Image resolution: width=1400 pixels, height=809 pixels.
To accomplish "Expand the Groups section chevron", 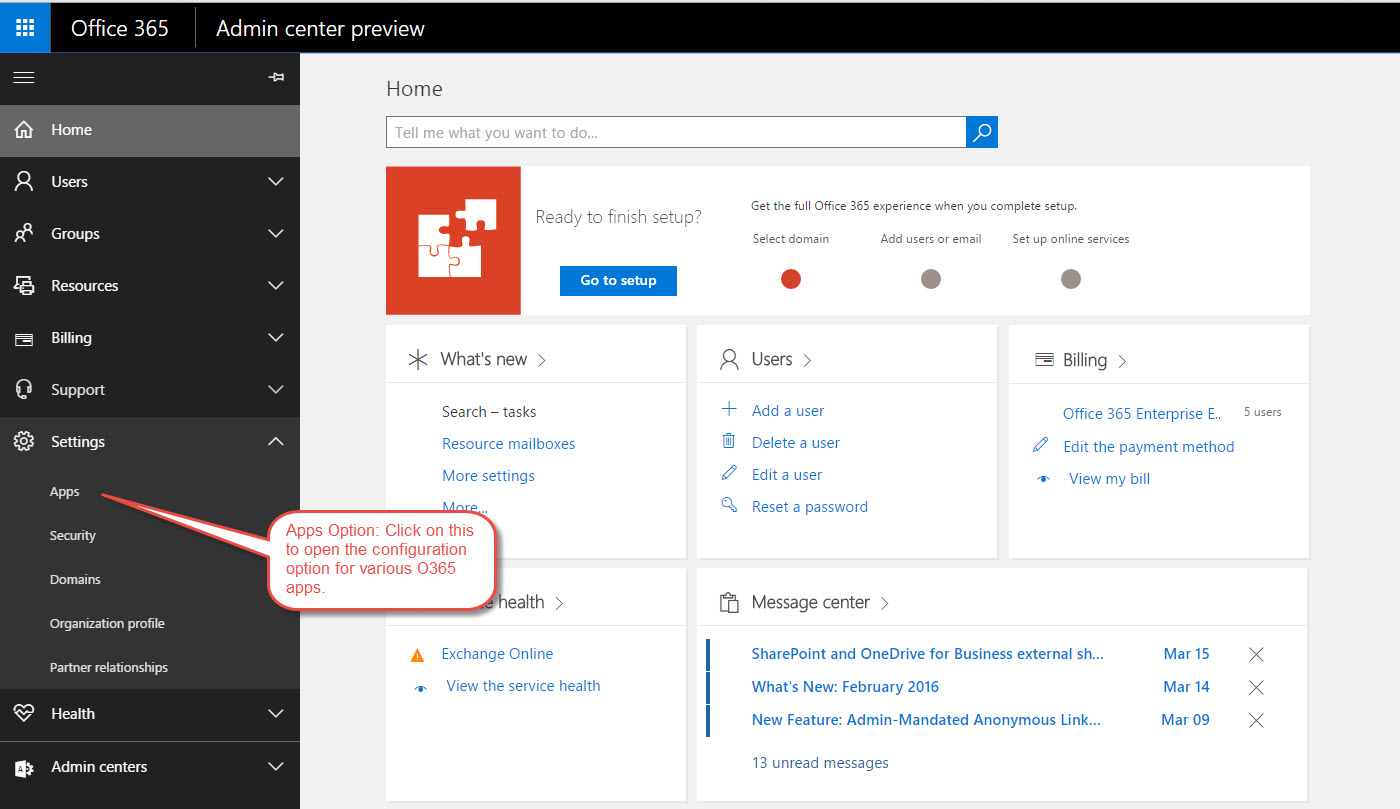I will click(x=276, y=234).
